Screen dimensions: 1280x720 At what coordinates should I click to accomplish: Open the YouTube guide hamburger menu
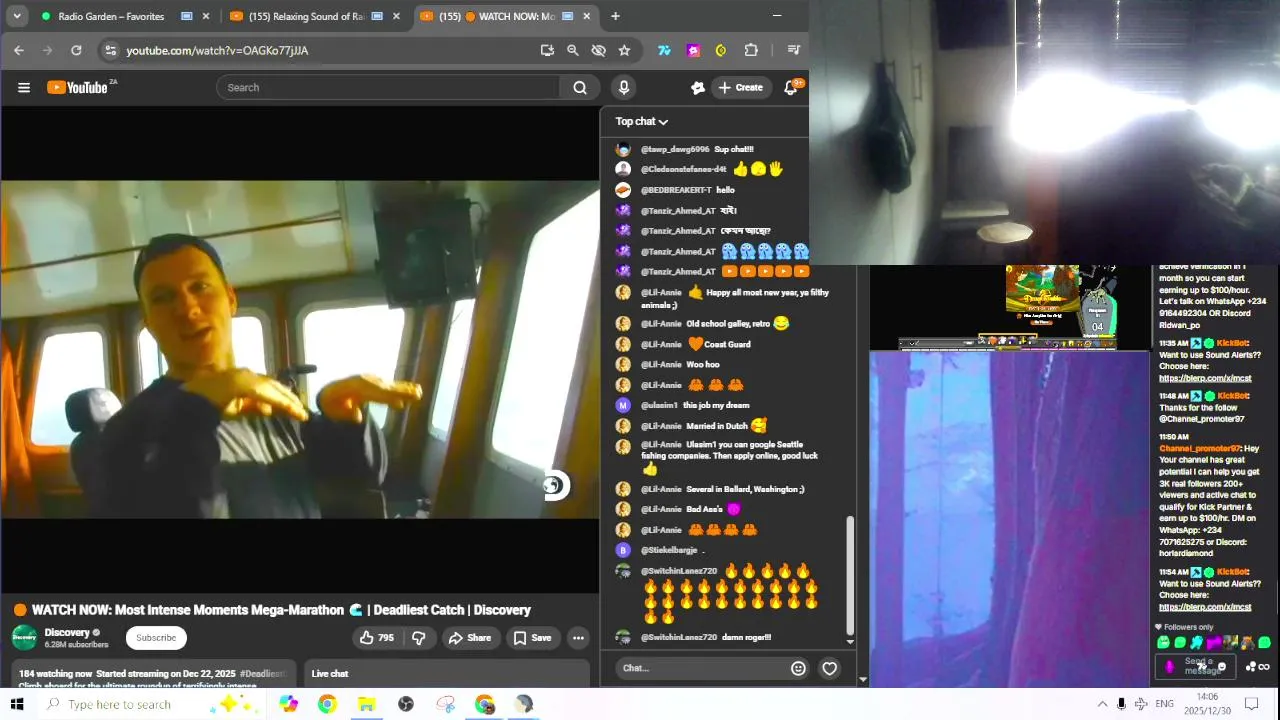[x=24, y=88]
